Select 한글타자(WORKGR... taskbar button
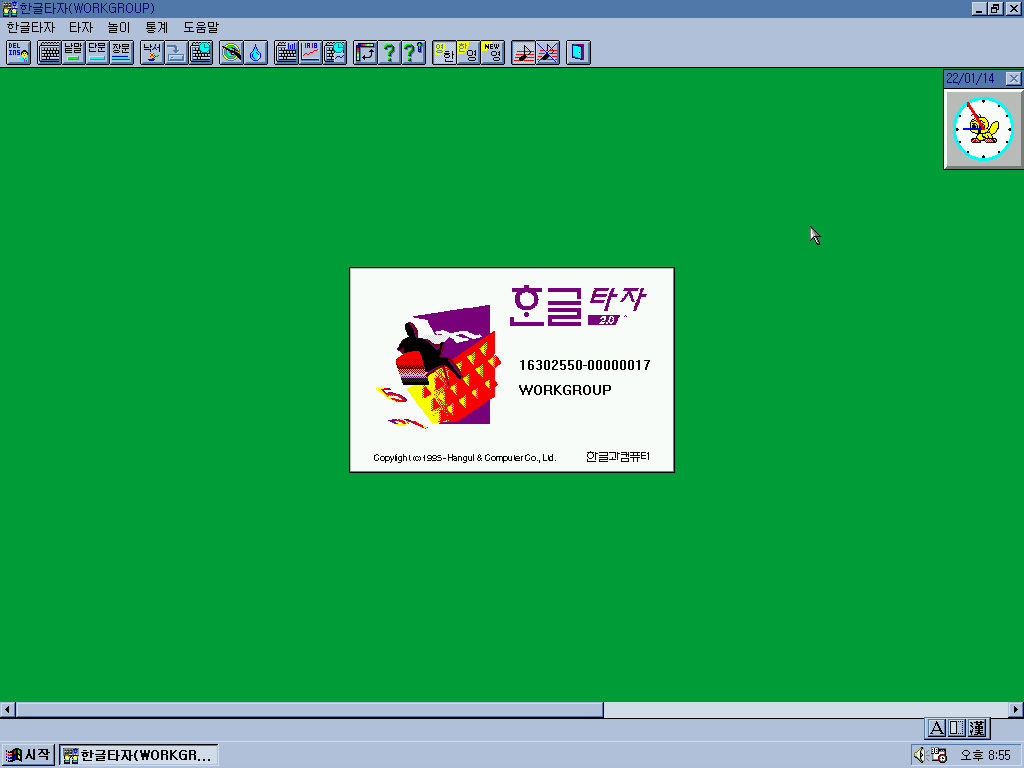 (138, 755)
